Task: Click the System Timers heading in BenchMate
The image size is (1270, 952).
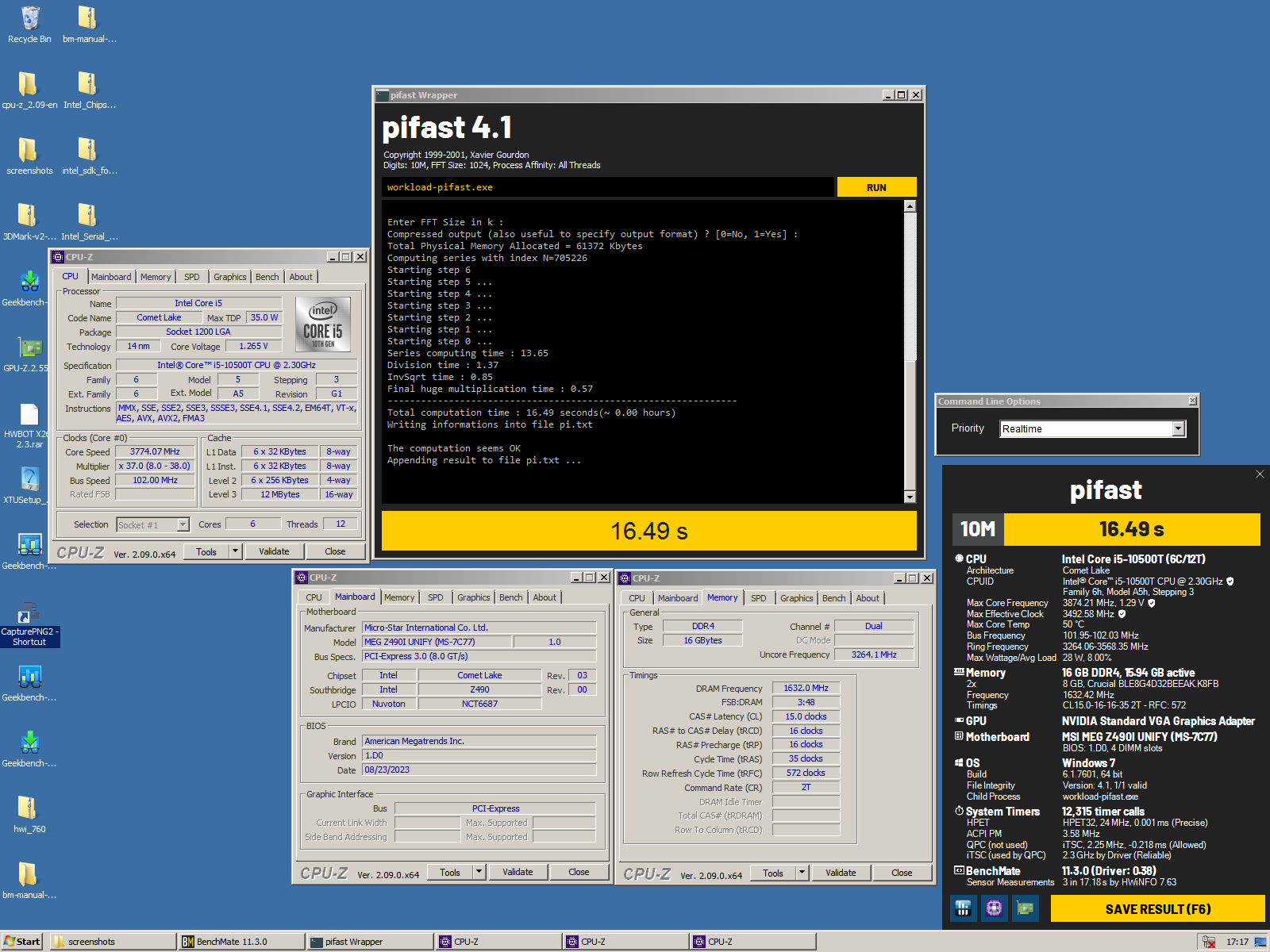Action: [x=1003, y=812]
